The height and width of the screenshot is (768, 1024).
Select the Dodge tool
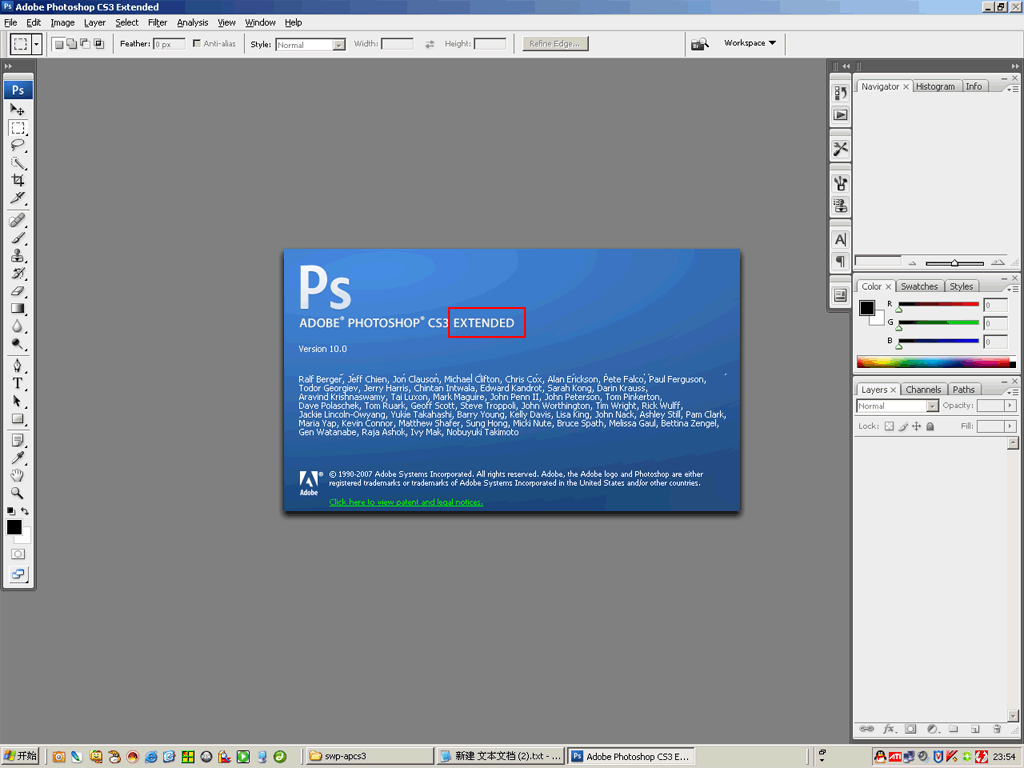click(x=18, y=344)
